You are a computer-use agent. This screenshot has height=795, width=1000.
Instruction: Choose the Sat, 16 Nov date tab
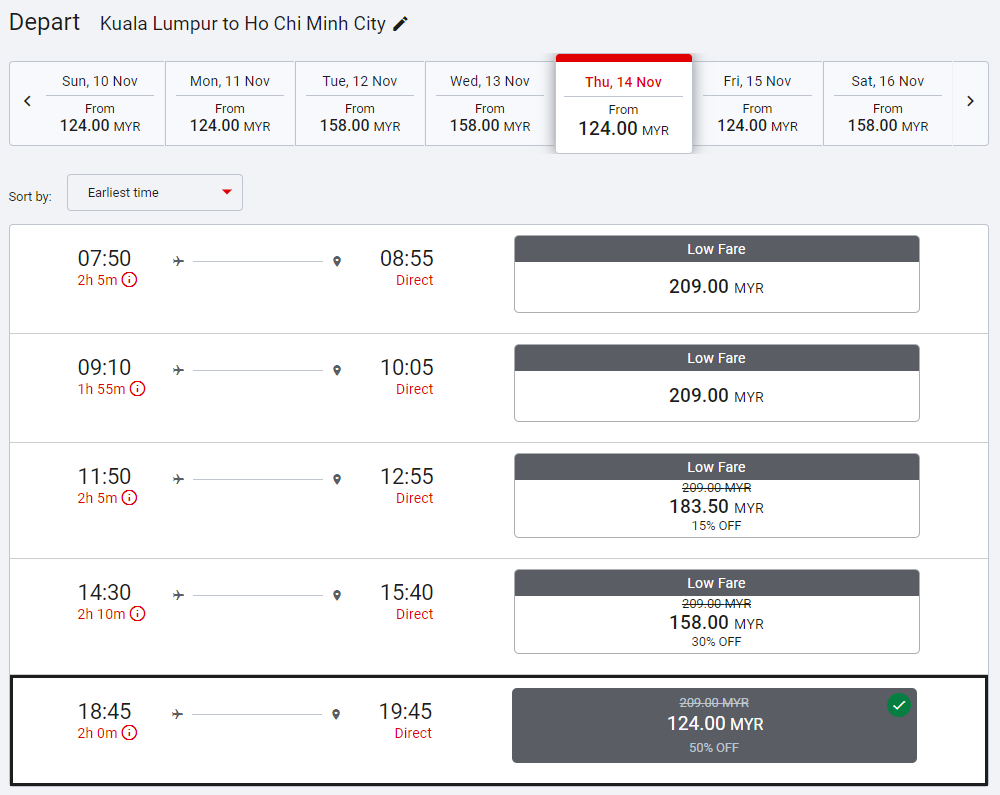(888, 104)
